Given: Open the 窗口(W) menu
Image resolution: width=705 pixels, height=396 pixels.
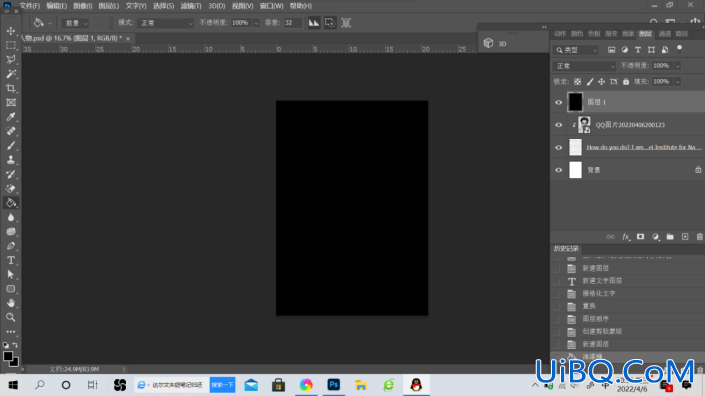Looking at the screenshot, I should click(272, 6).
